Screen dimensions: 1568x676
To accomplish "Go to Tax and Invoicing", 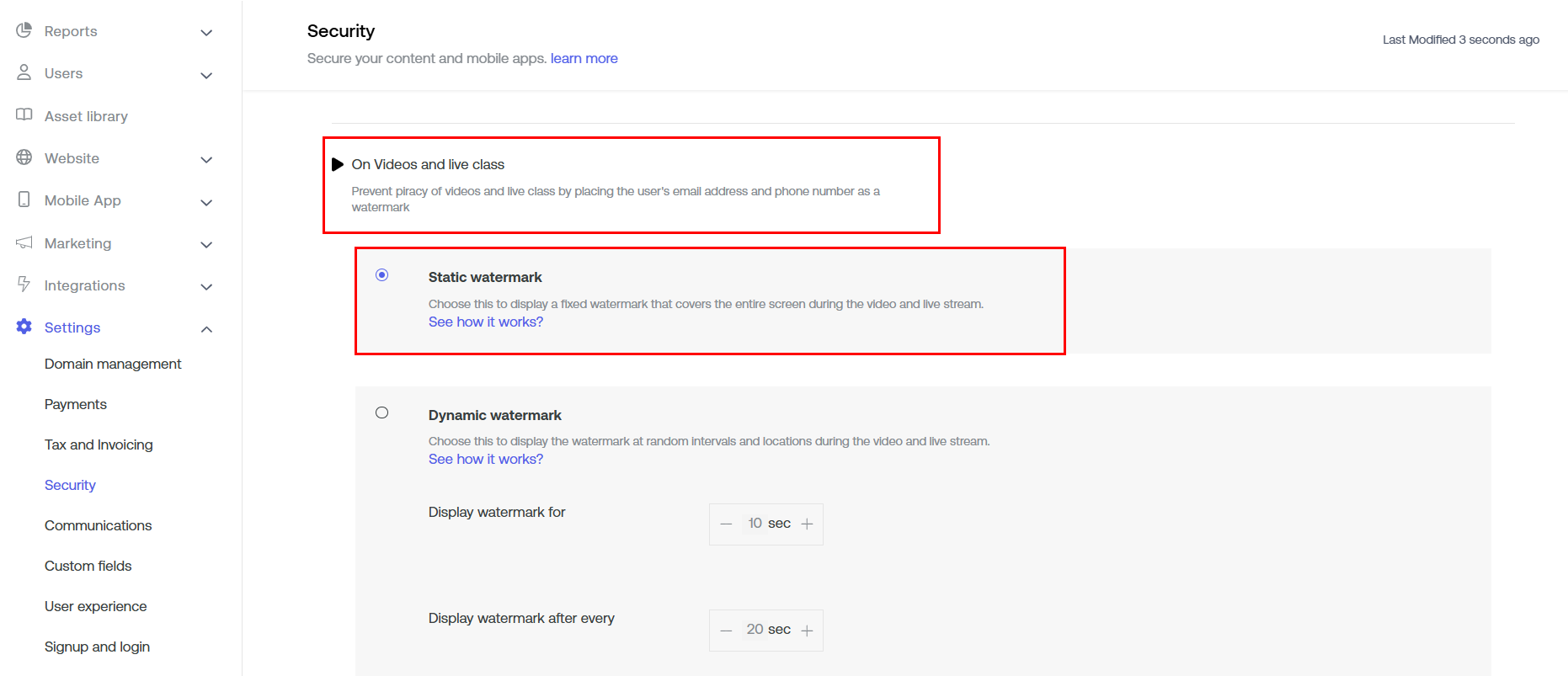I will (x=99, y=444).
